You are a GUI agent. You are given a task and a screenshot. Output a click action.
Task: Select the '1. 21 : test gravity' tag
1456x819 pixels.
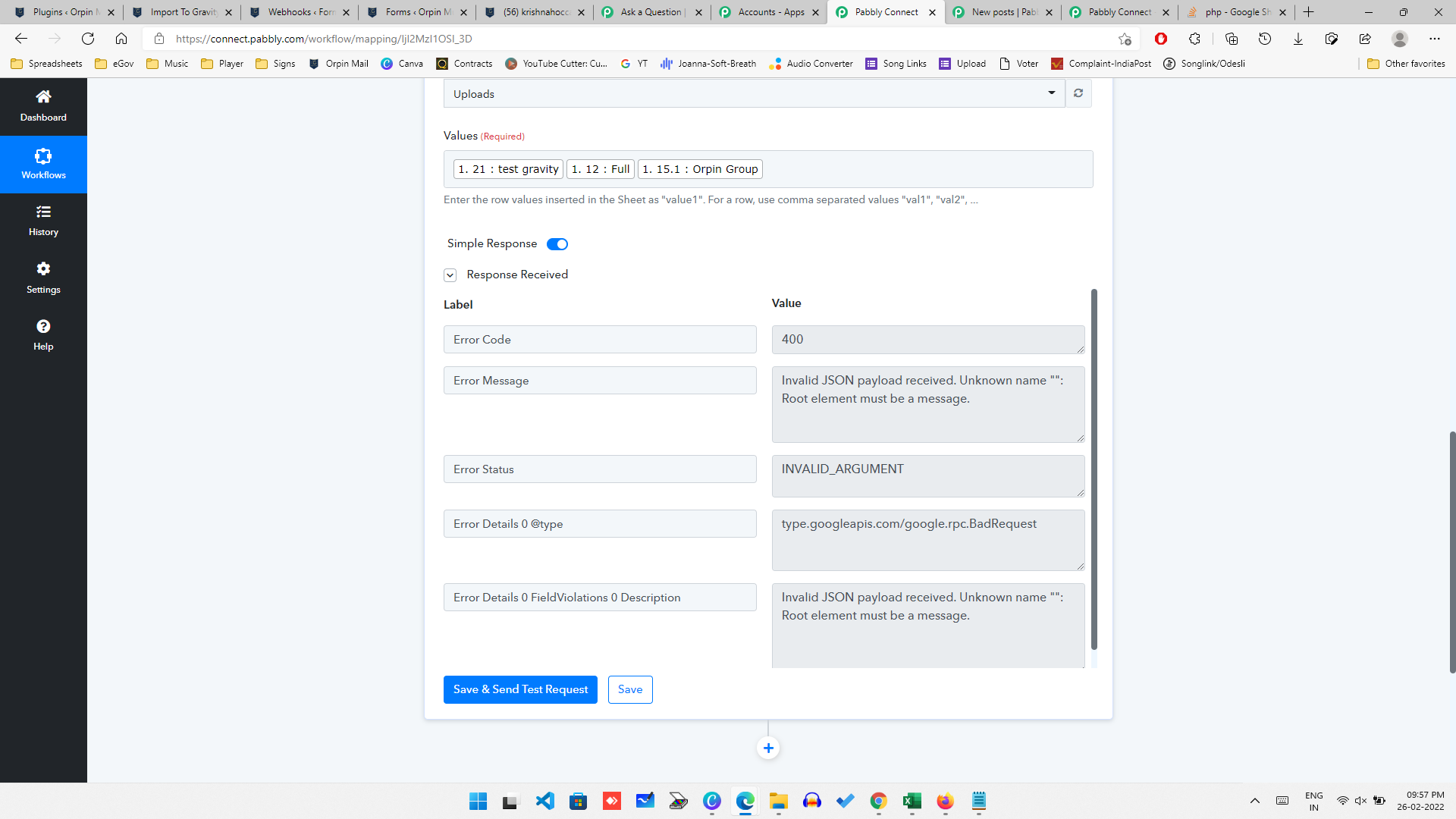508,169
